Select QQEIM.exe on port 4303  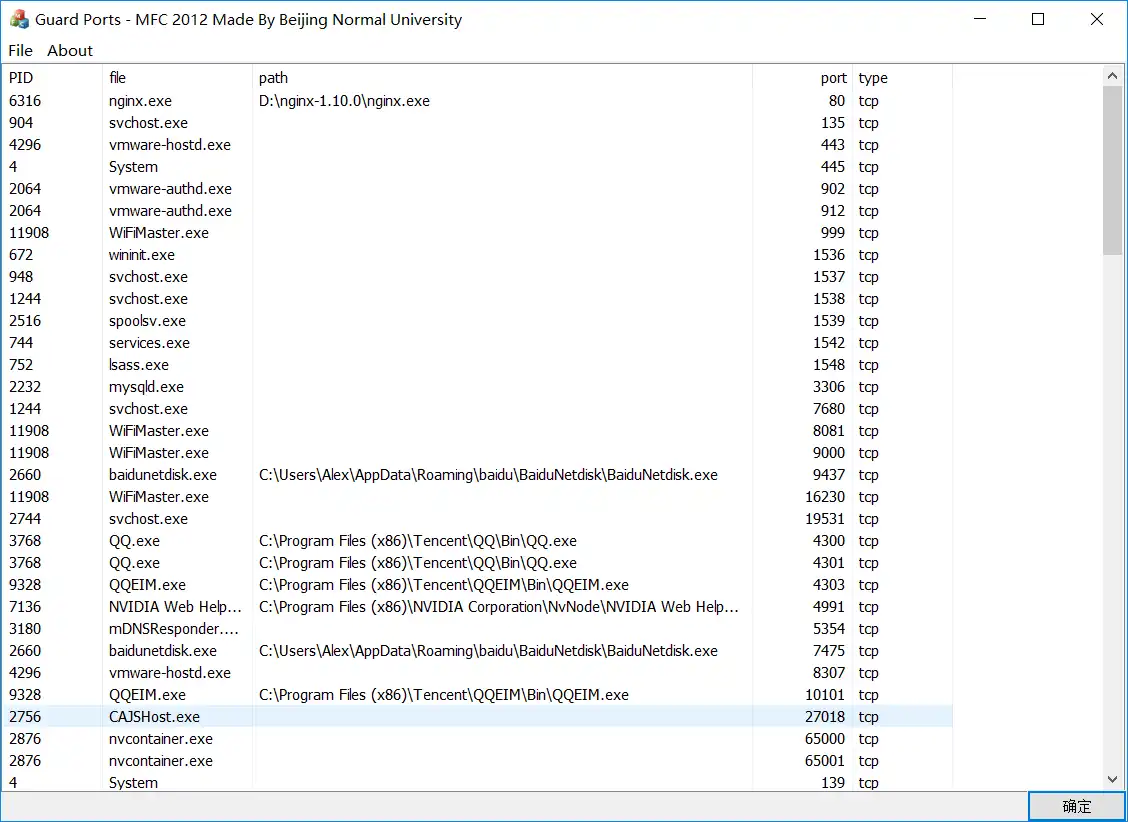click(x=478, y=585)
